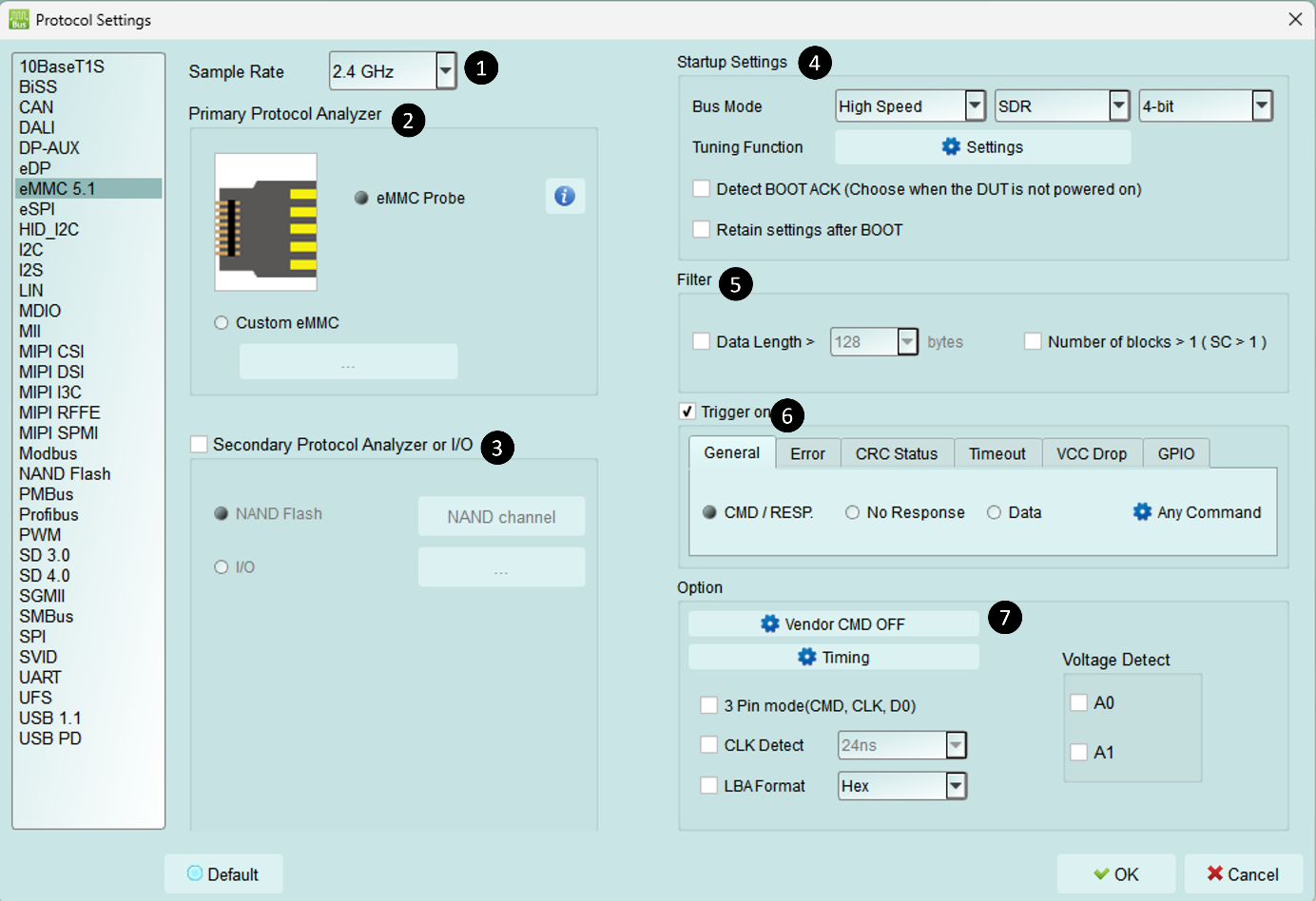Select the GPIO tab

tap(1176, 453)
